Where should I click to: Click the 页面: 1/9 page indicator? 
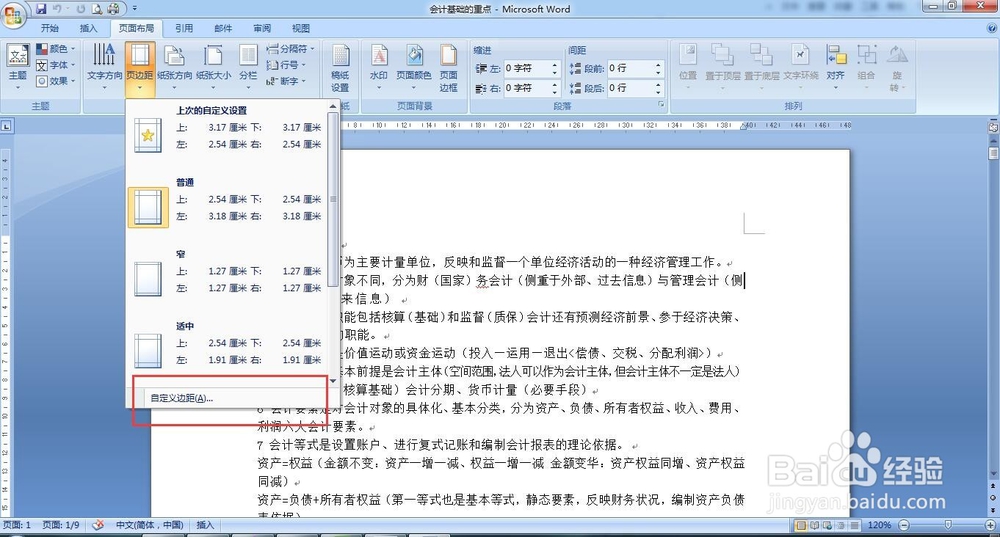point(61,525)
